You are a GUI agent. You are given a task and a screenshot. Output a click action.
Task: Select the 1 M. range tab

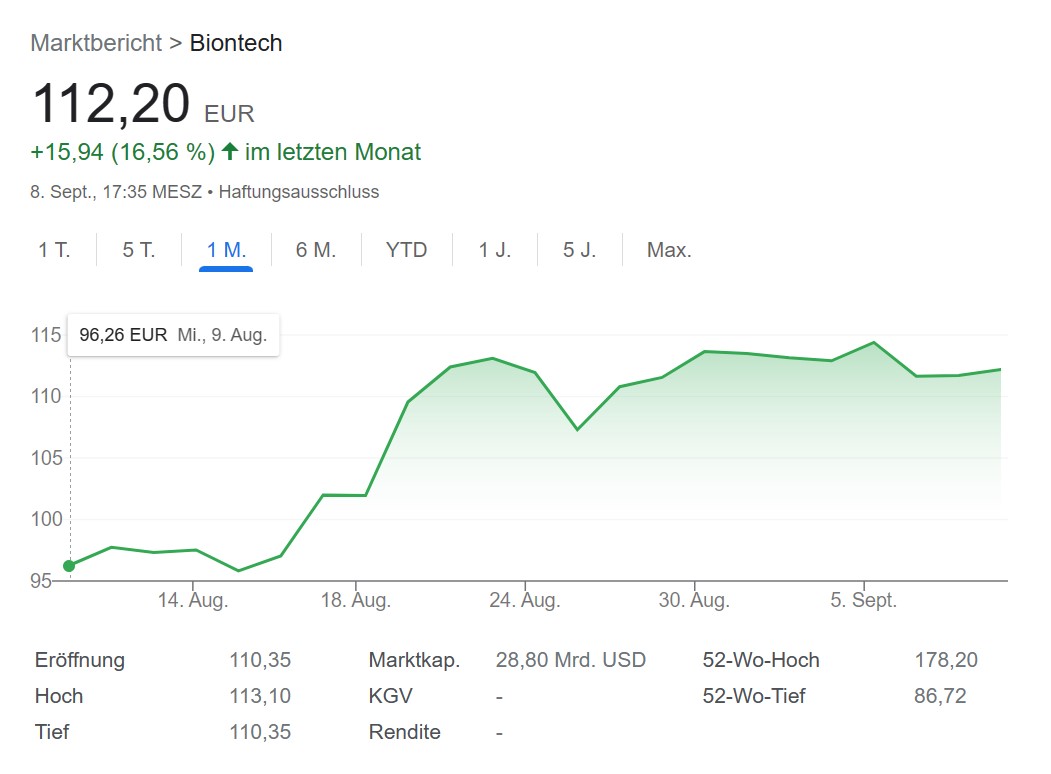(x=227, y=250)
